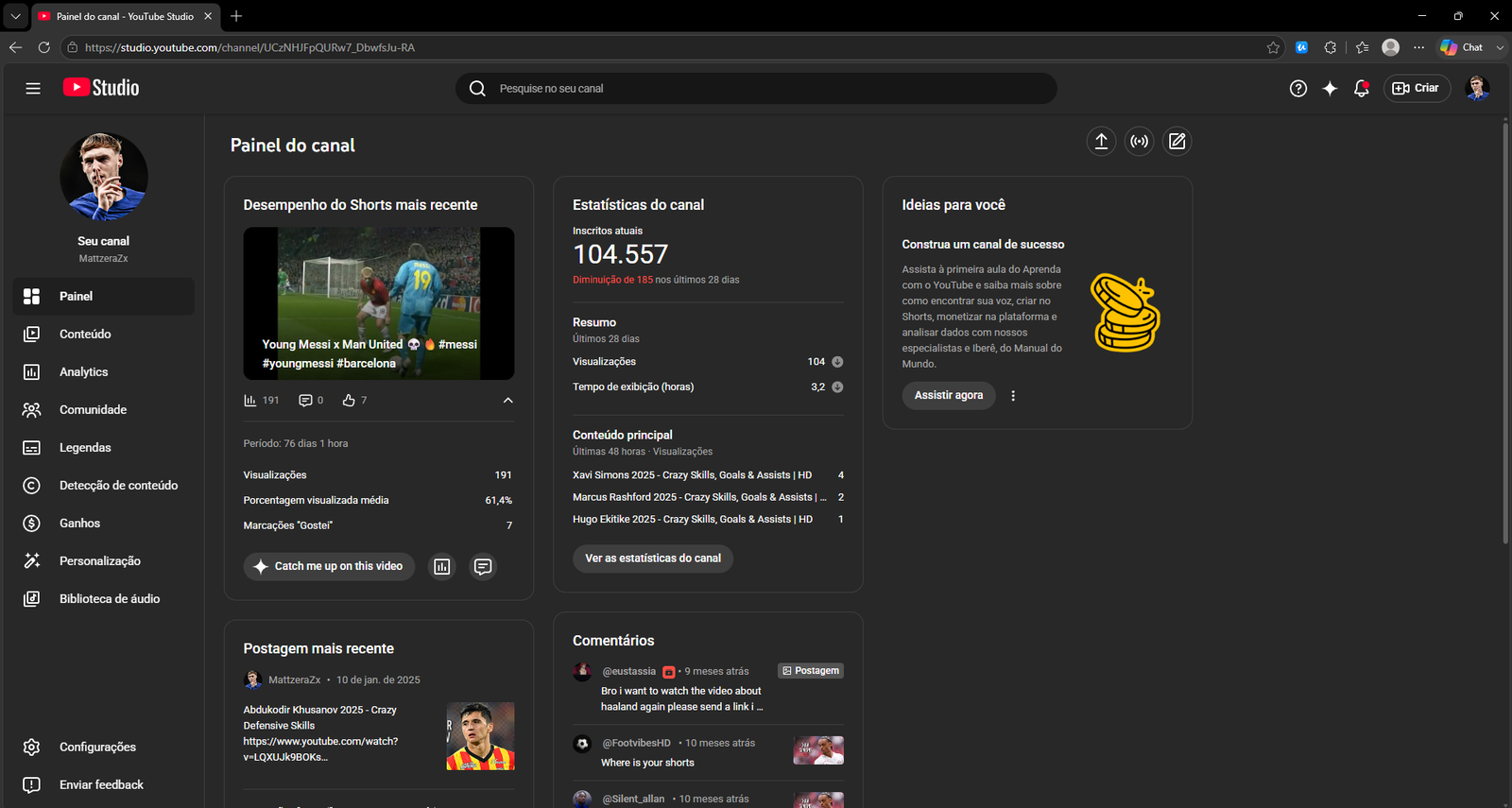Open browser settings three-dot menu

[1419, 47]
